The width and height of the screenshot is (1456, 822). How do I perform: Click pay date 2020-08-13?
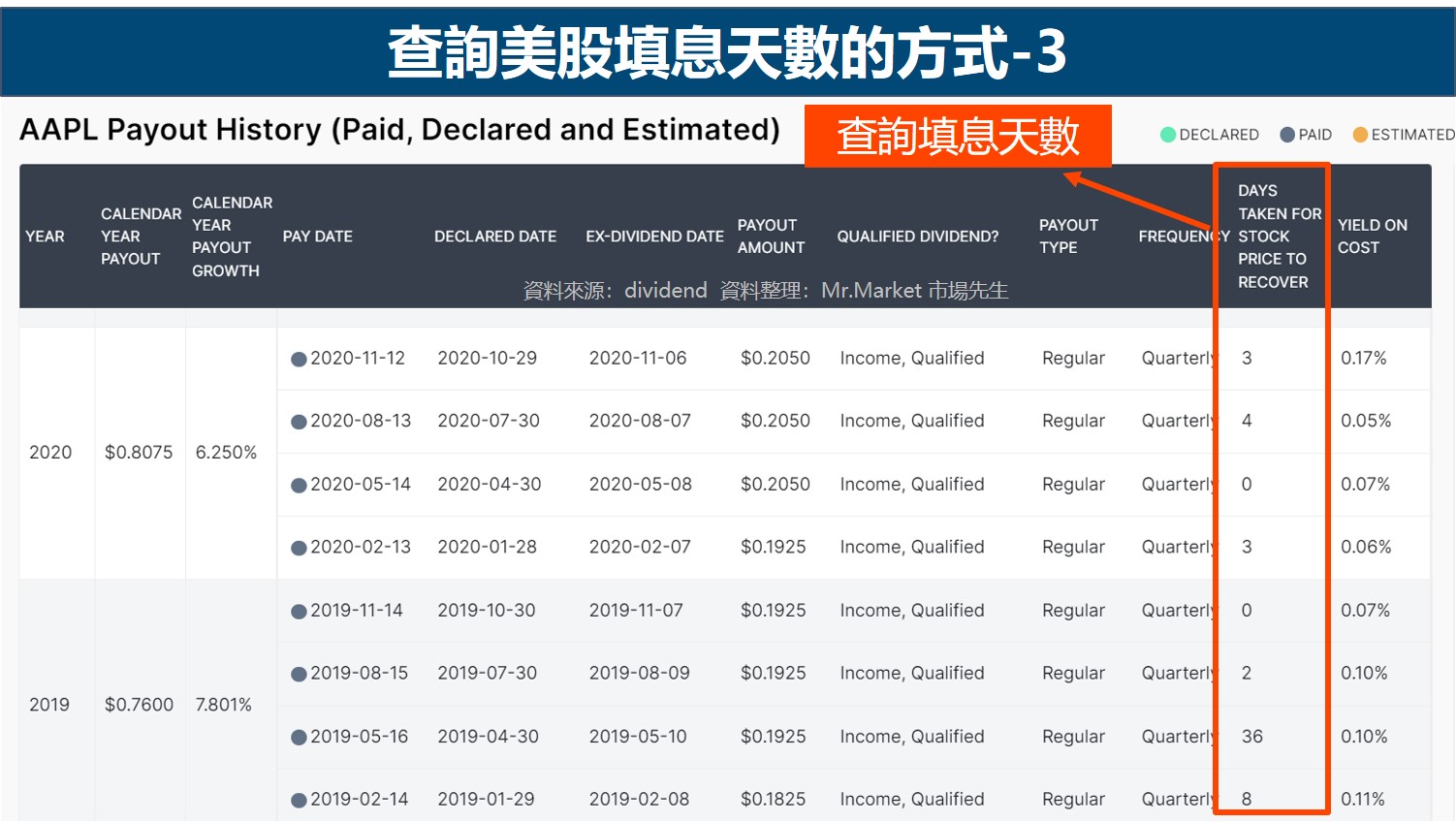pos(361,421)
